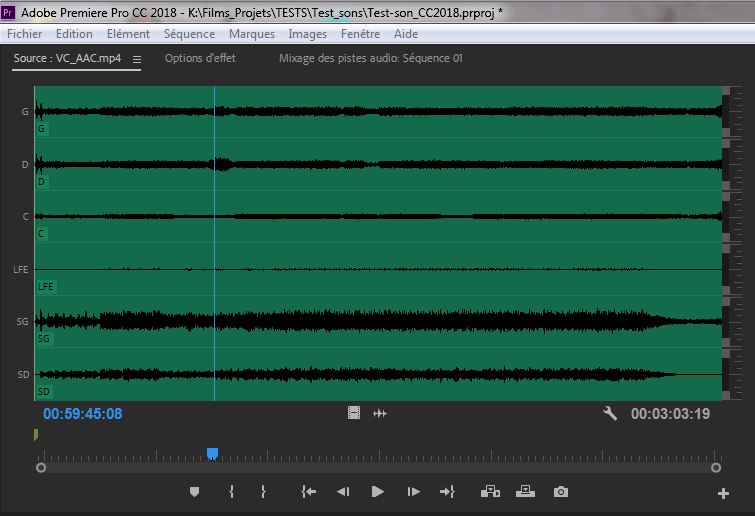Step back one frame
Viewport: 755px width, 516px height.
coord(343,491)
